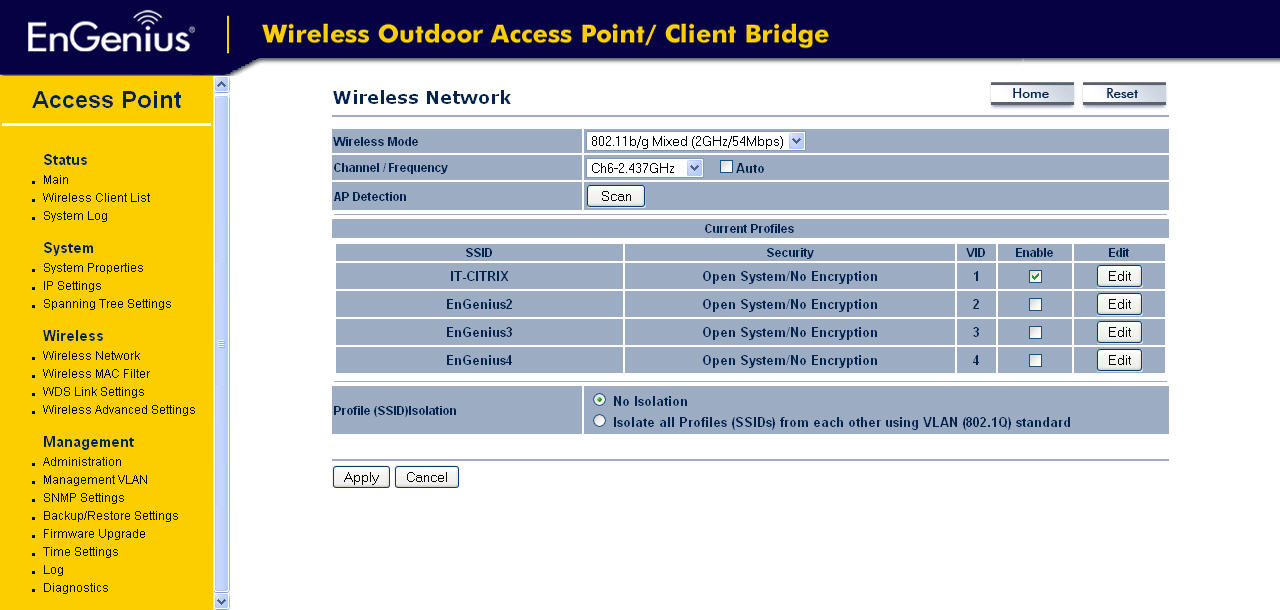Open the SNMP Settings page
Screen dimensions: 1280x610
click(x=83, y=497)
